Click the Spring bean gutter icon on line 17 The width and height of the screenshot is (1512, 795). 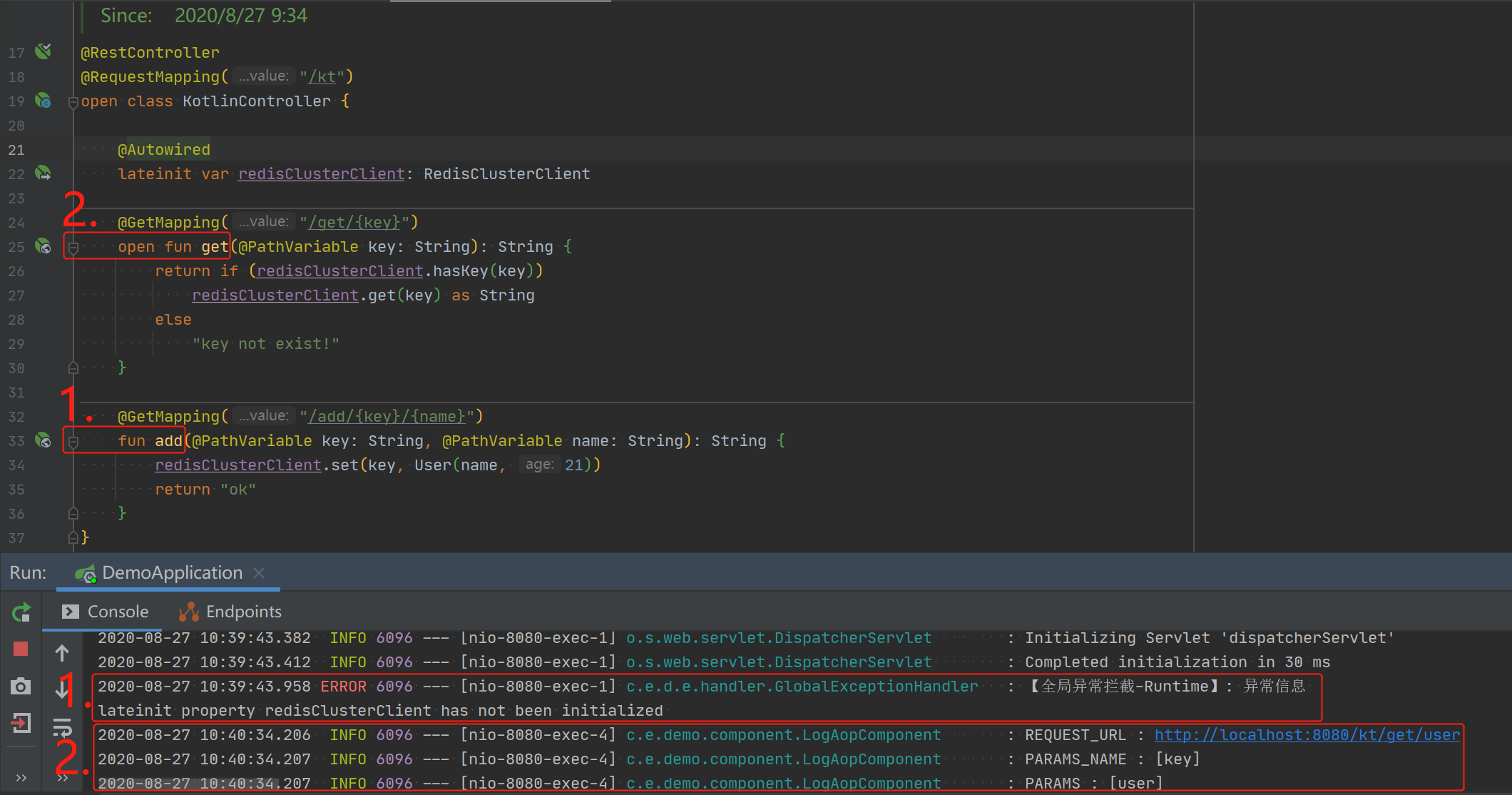(x=44, y=51)
